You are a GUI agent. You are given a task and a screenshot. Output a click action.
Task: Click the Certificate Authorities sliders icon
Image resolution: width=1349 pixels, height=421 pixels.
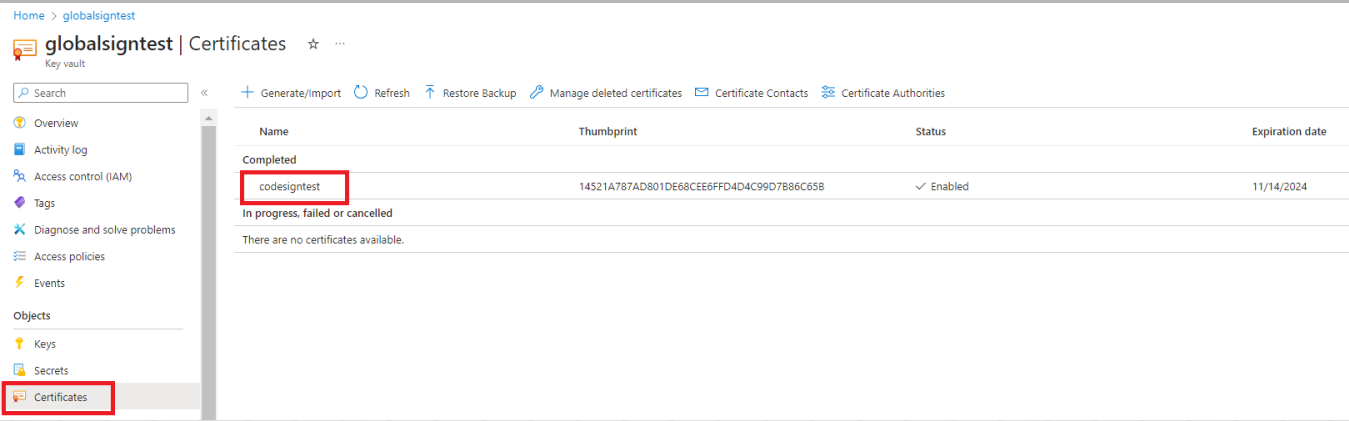tap(828, 93)
